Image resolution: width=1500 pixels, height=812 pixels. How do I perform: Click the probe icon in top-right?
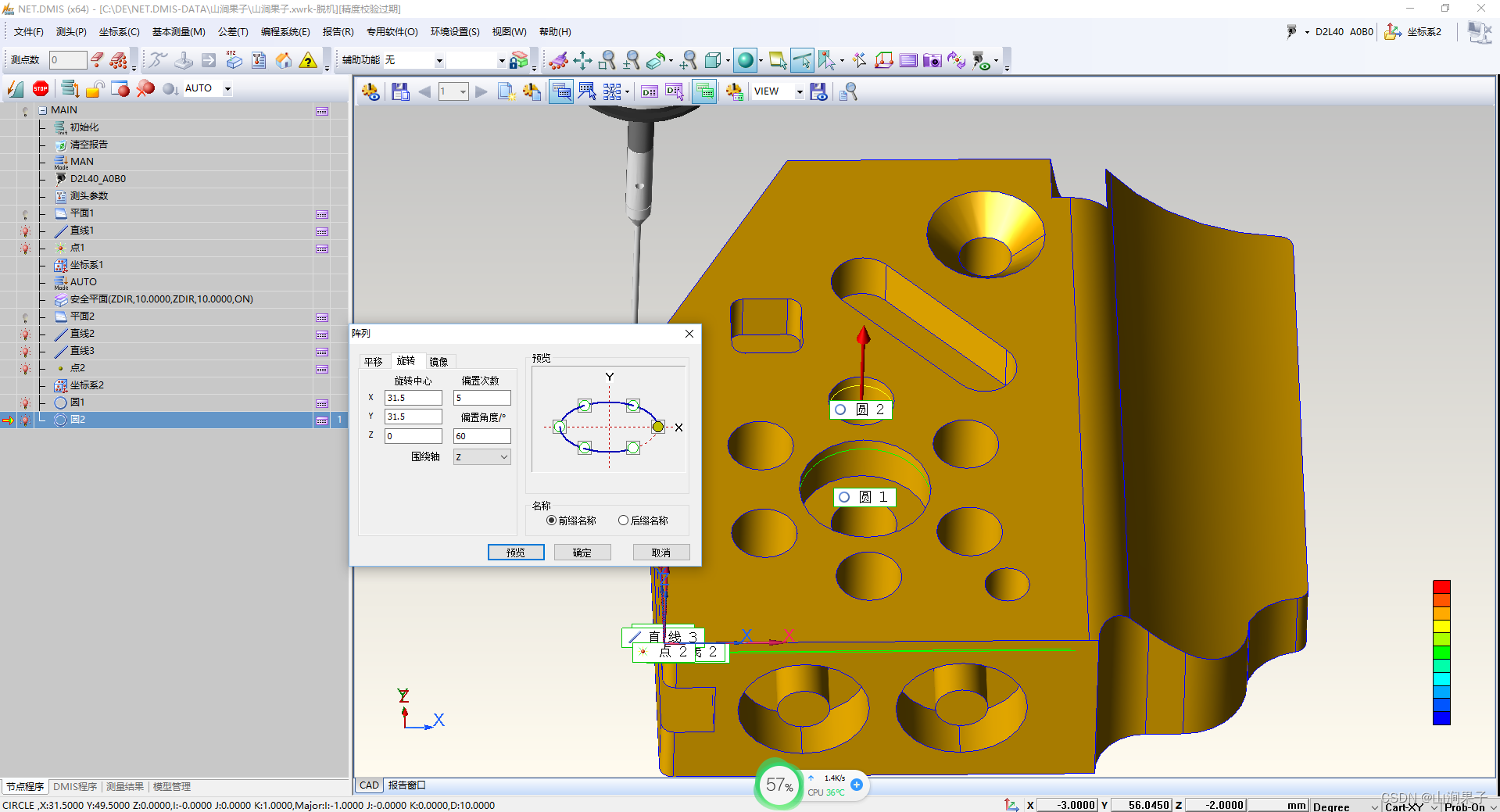(1291, 31)
